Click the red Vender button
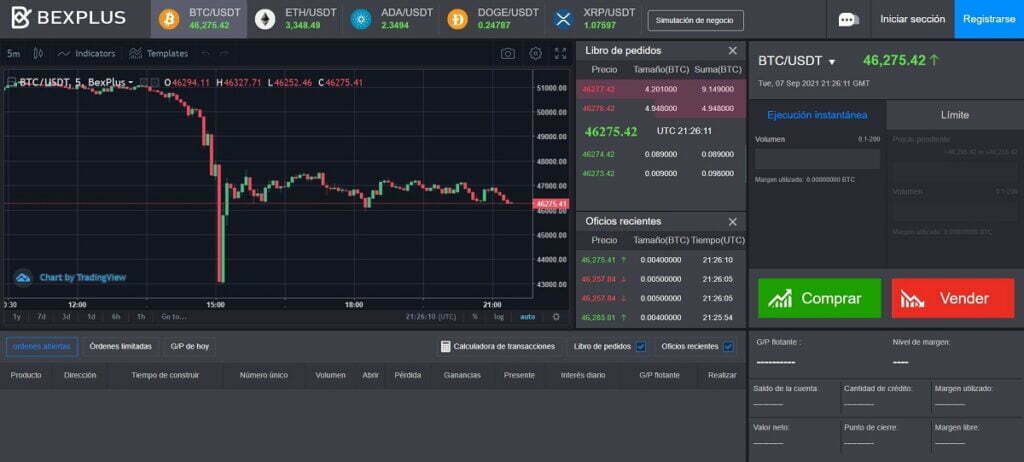 (x=953, y=299)
